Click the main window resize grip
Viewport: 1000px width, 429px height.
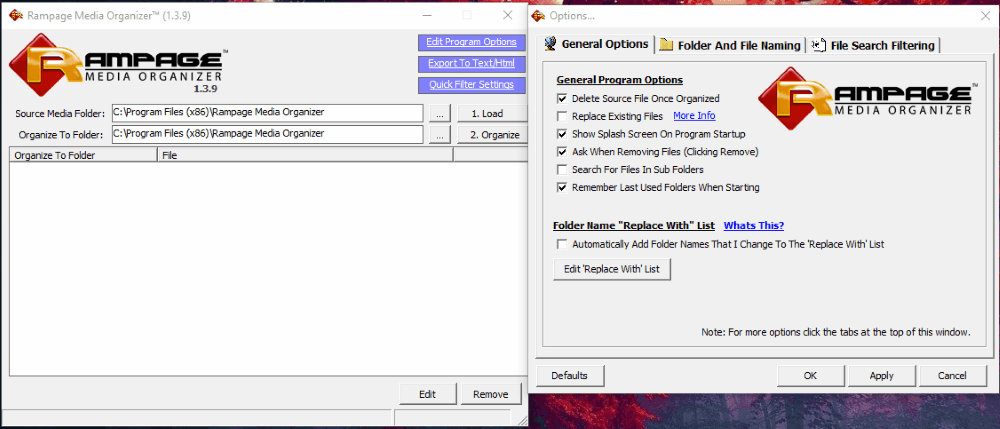click(522, 419)
